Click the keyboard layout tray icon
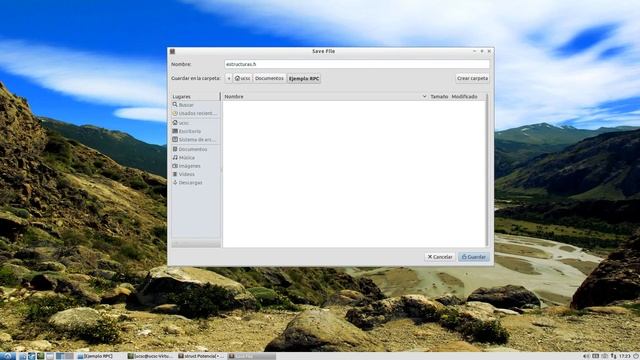This screenshot has height=360, width=640. point(596,356)
